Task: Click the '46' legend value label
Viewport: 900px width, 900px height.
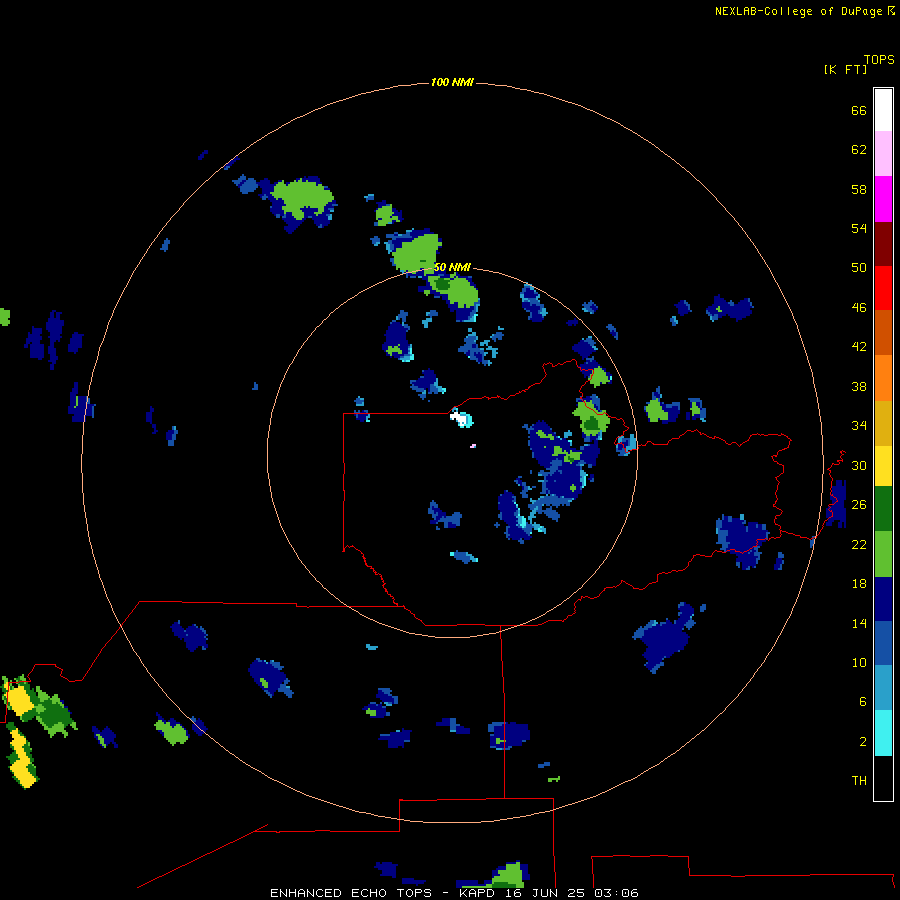Action: 859,308
